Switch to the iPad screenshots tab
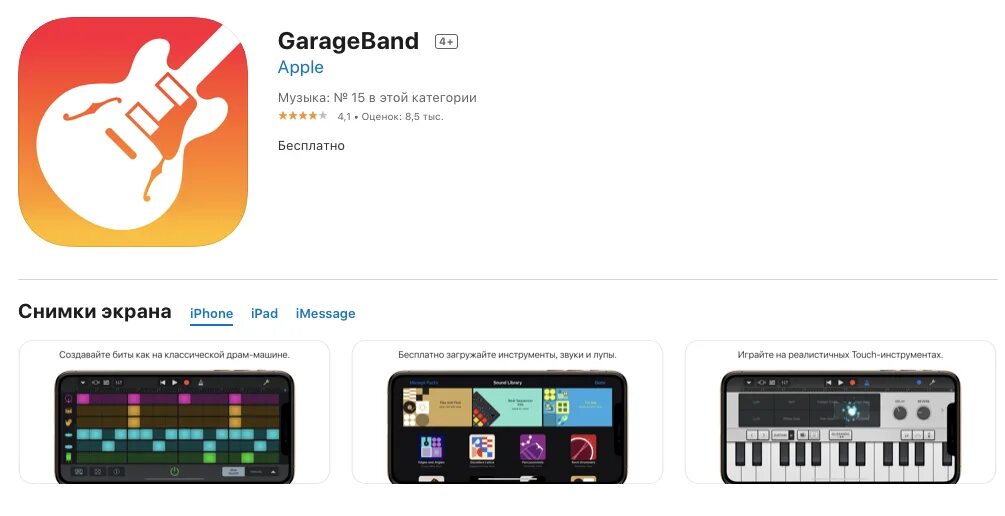 tap(264, 313)
